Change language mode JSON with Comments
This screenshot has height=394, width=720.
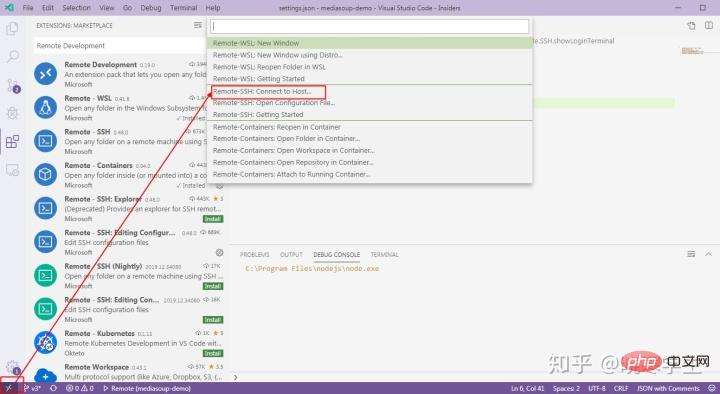click(668, 388)
